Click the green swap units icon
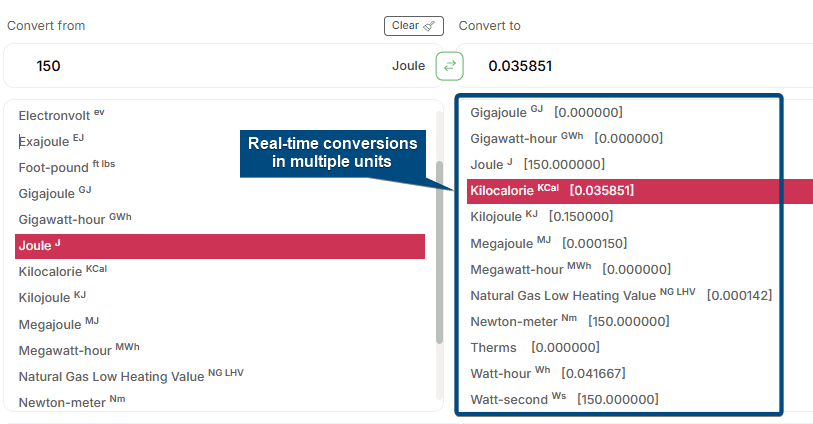 [449, 66]
